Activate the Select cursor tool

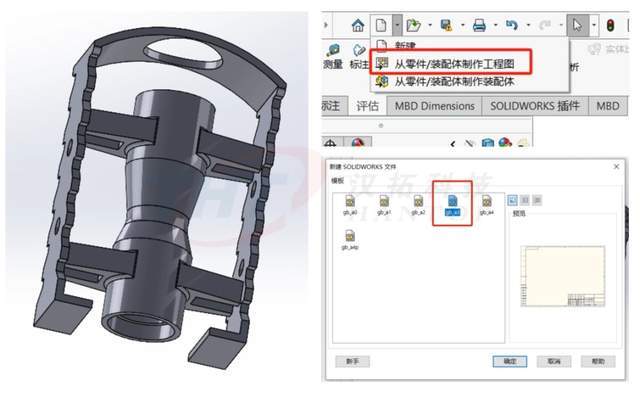578,25
